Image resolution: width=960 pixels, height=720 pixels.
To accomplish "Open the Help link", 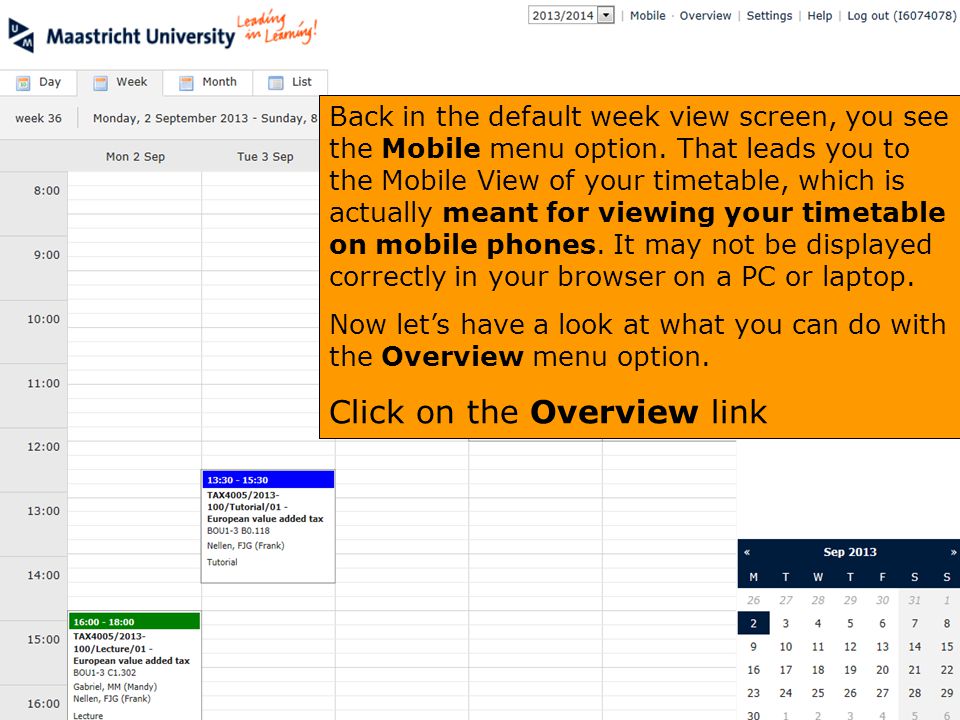I will [820, 16].
